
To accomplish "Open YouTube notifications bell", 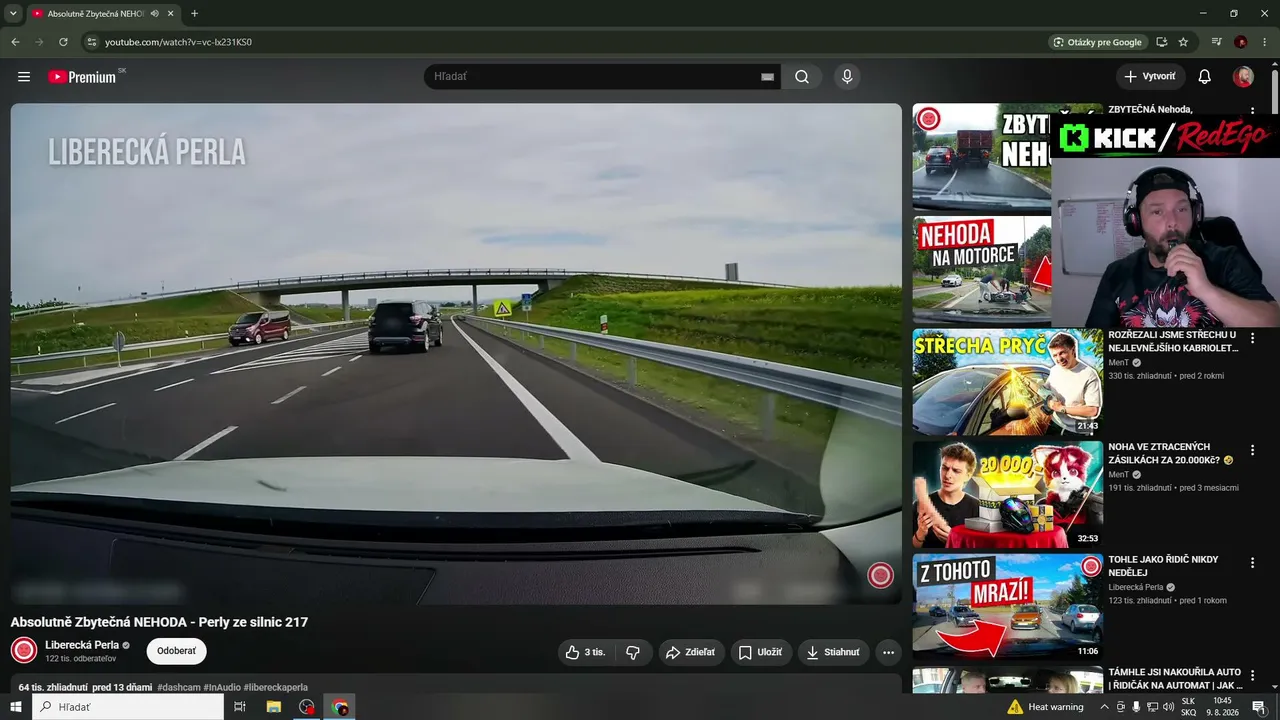I will [x=1205, y=77].
